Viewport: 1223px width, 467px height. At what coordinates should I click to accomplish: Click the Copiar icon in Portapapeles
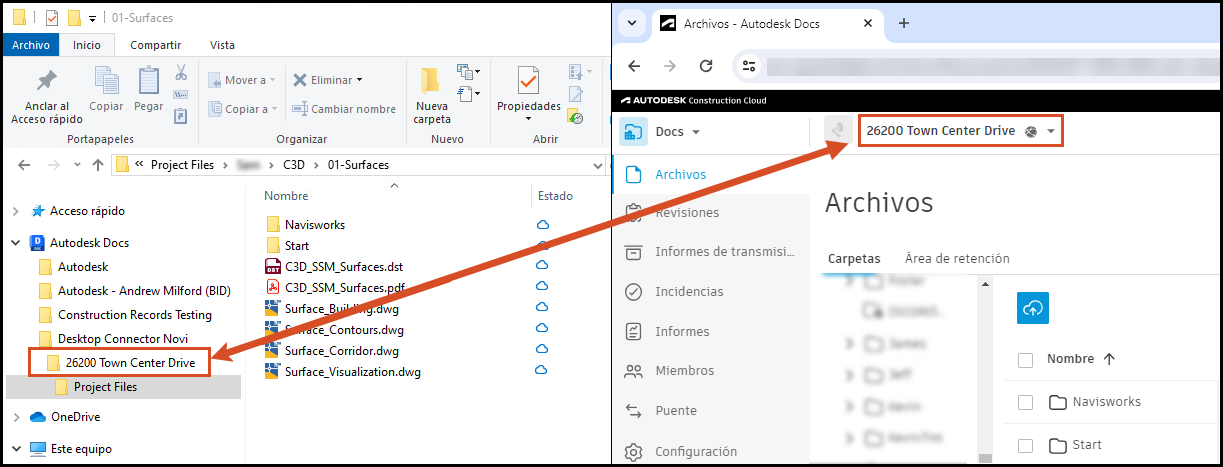[x=106, y=80]
